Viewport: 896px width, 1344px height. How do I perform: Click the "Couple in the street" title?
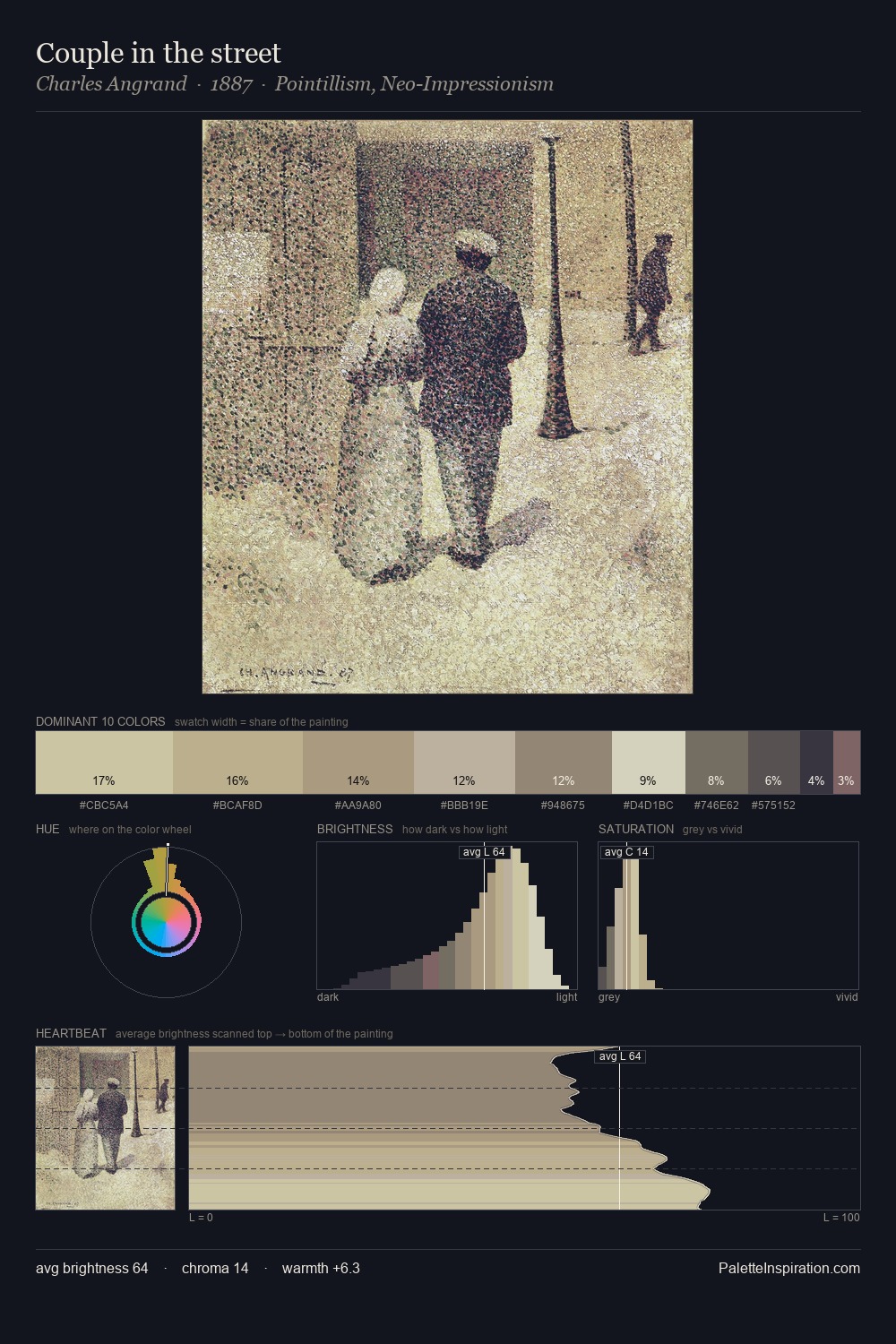[x=159, y=53]
